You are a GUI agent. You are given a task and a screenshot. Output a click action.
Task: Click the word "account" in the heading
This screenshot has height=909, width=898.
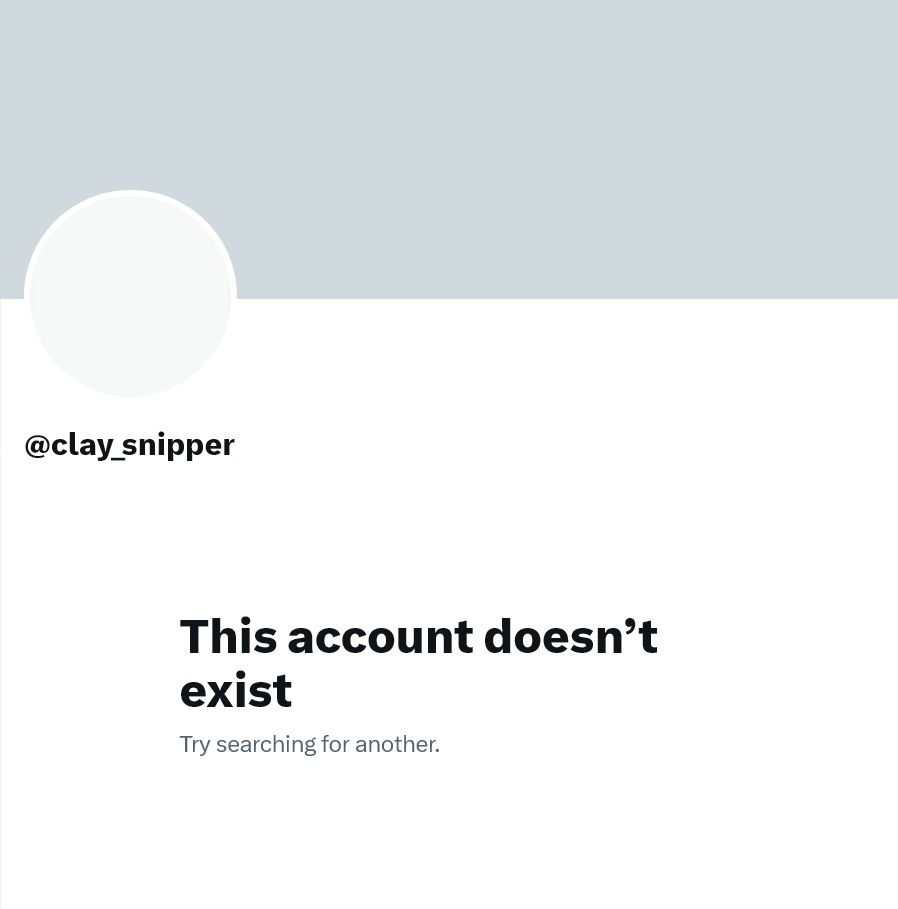(x=380, y=636)
